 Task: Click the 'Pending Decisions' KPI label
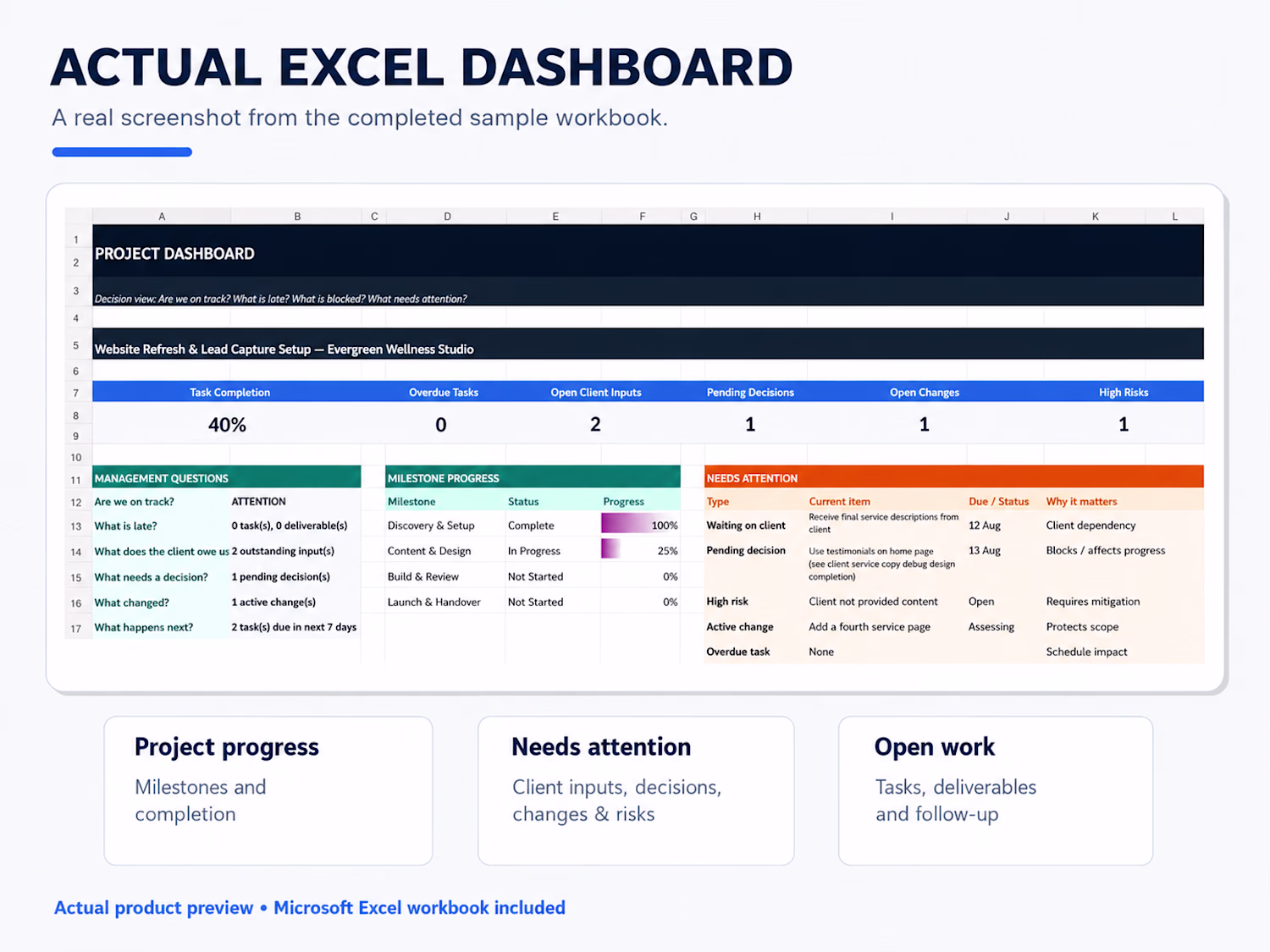(x=750, y=393)
